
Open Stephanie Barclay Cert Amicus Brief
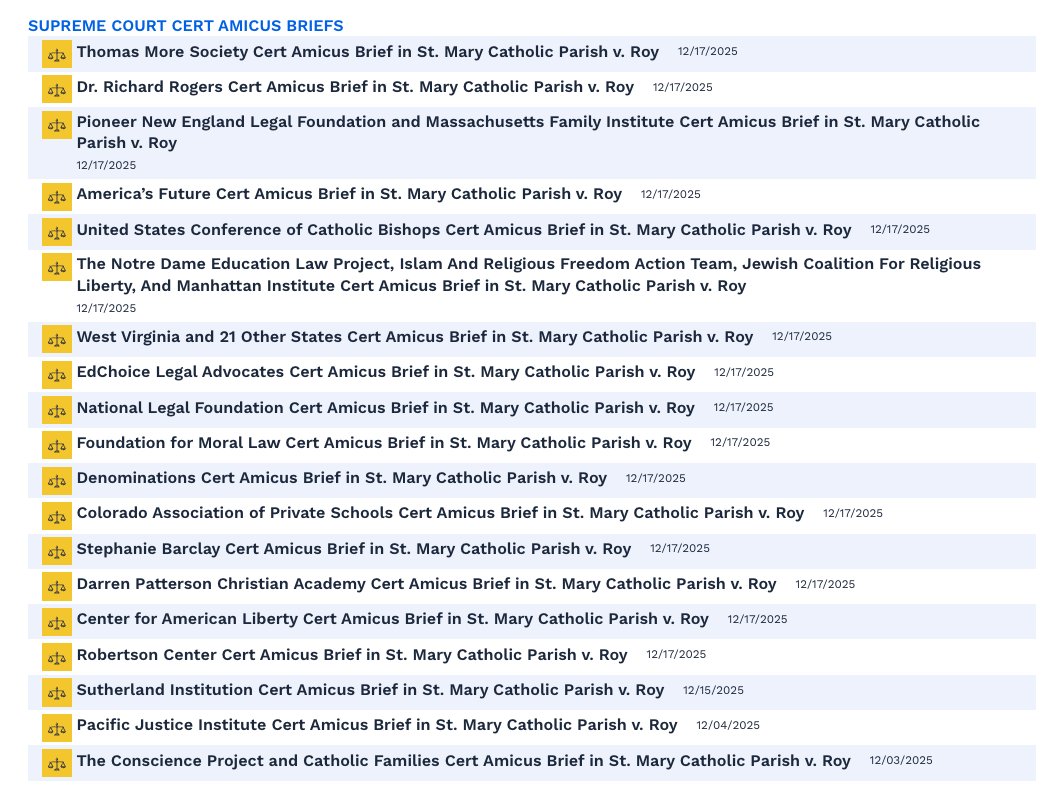(x=354, y=549)
